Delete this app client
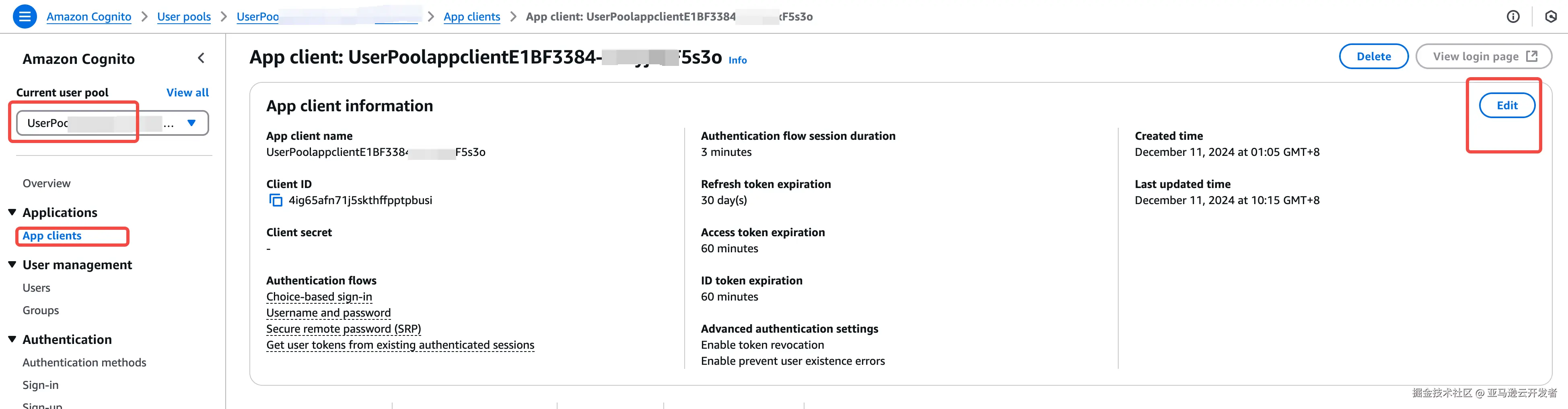 coord(1373,57)
